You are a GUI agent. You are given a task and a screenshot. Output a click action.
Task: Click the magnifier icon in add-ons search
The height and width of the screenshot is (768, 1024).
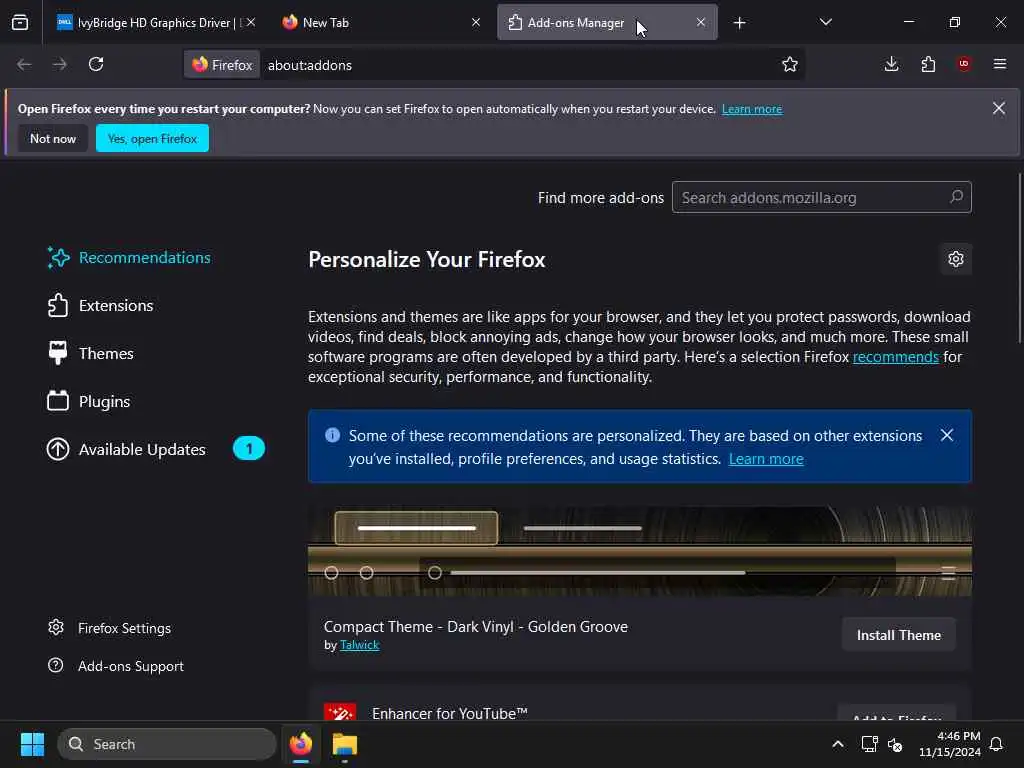[x=956, y=197]
